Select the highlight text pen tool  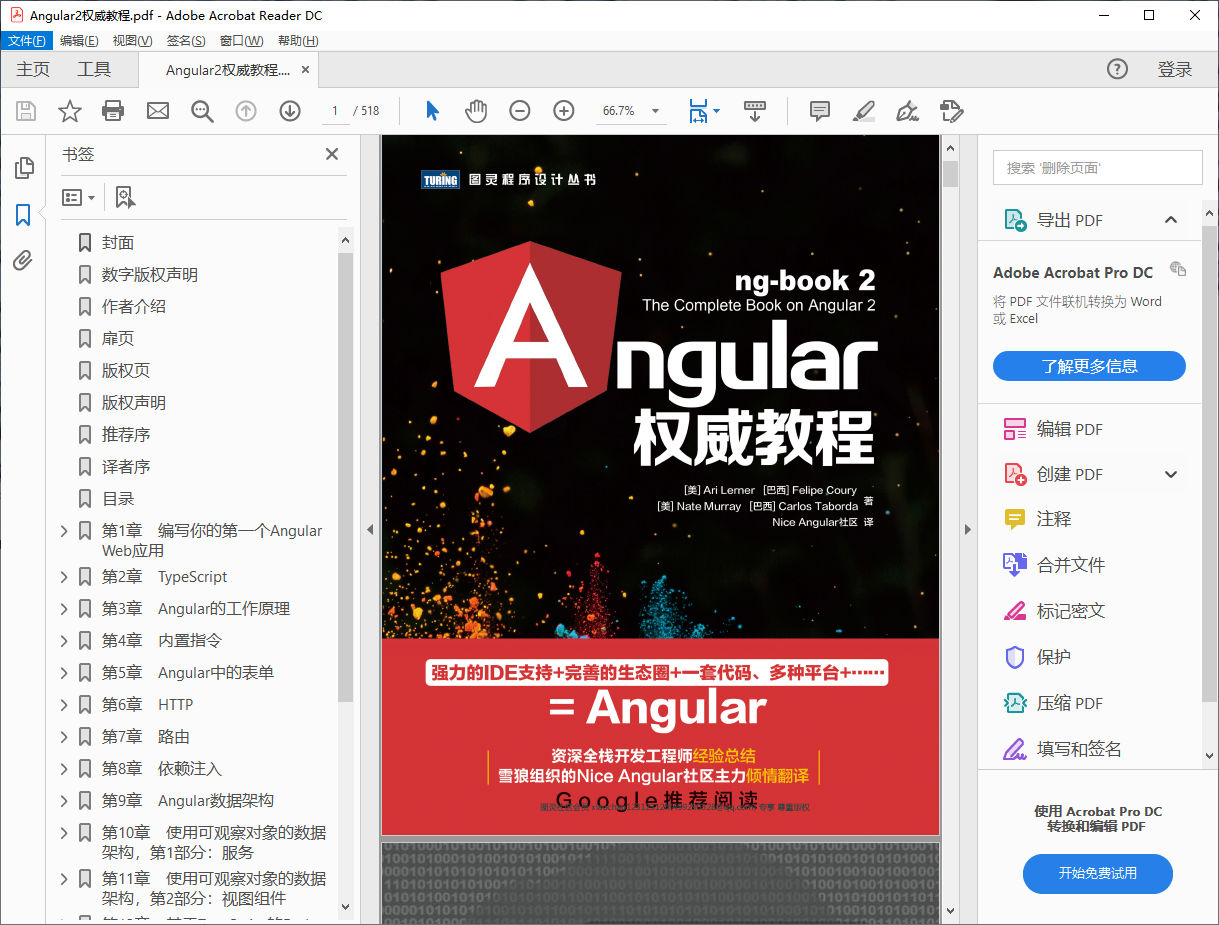(864, 111)
